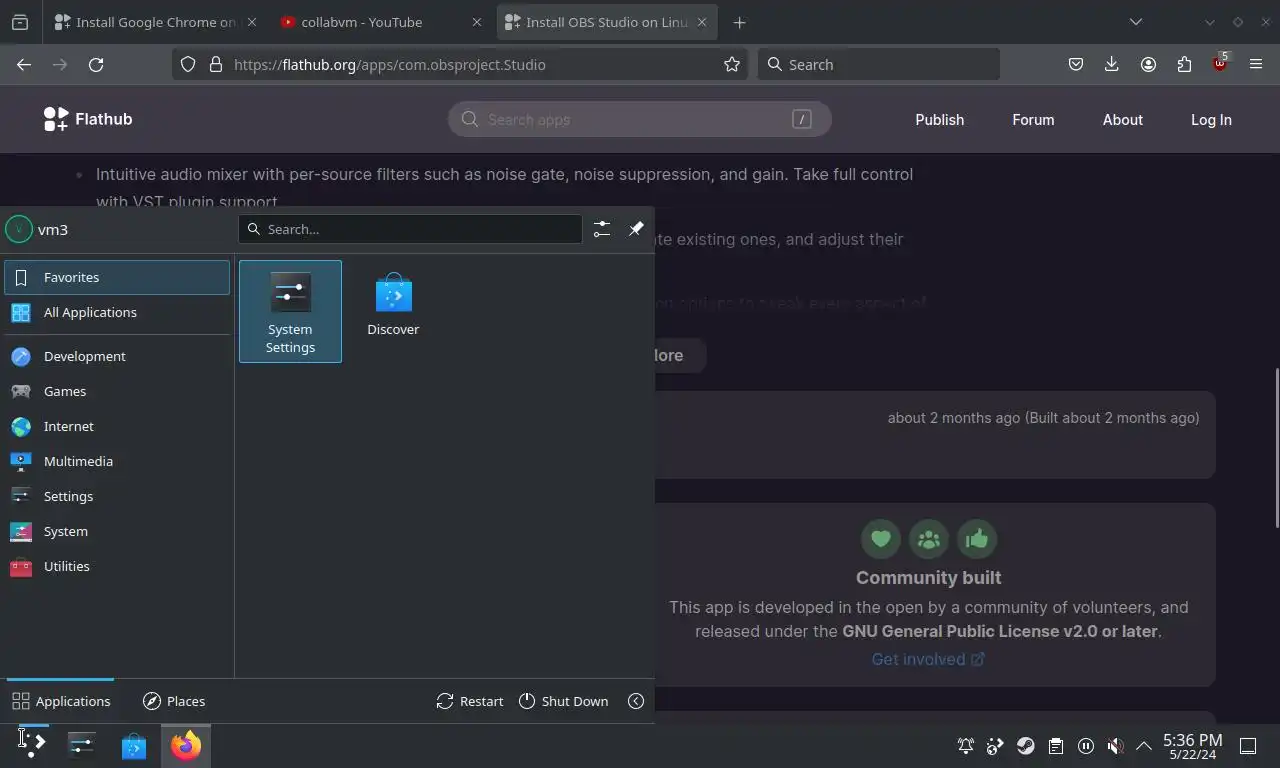Open the Development category

pos(117,356)
